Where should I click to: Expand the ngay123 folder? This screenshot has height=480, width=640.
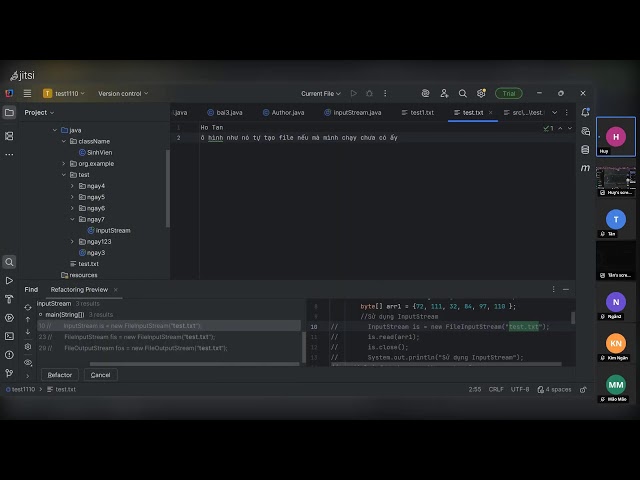point(72,242)
